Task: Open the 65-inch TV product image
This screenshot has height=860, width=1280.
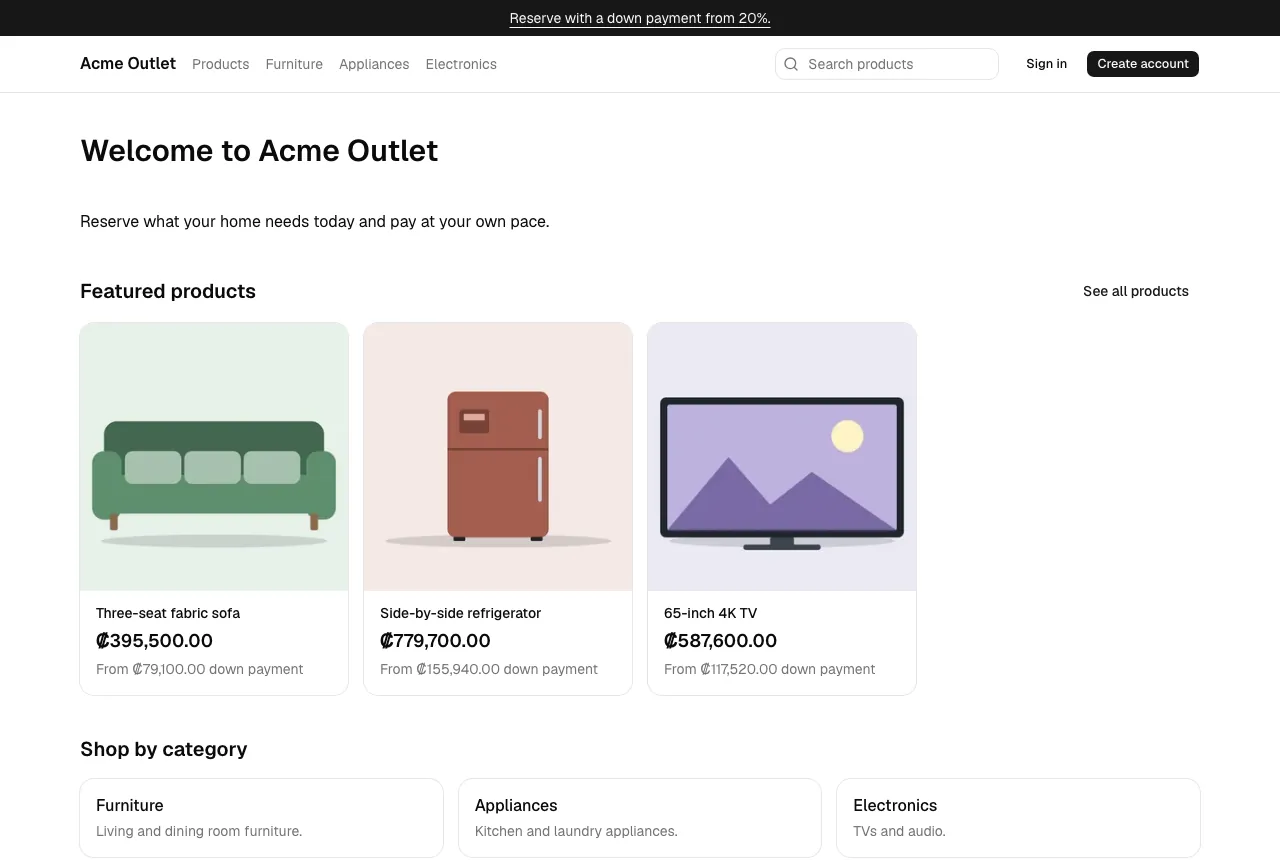Action: [x=782, y=457]
